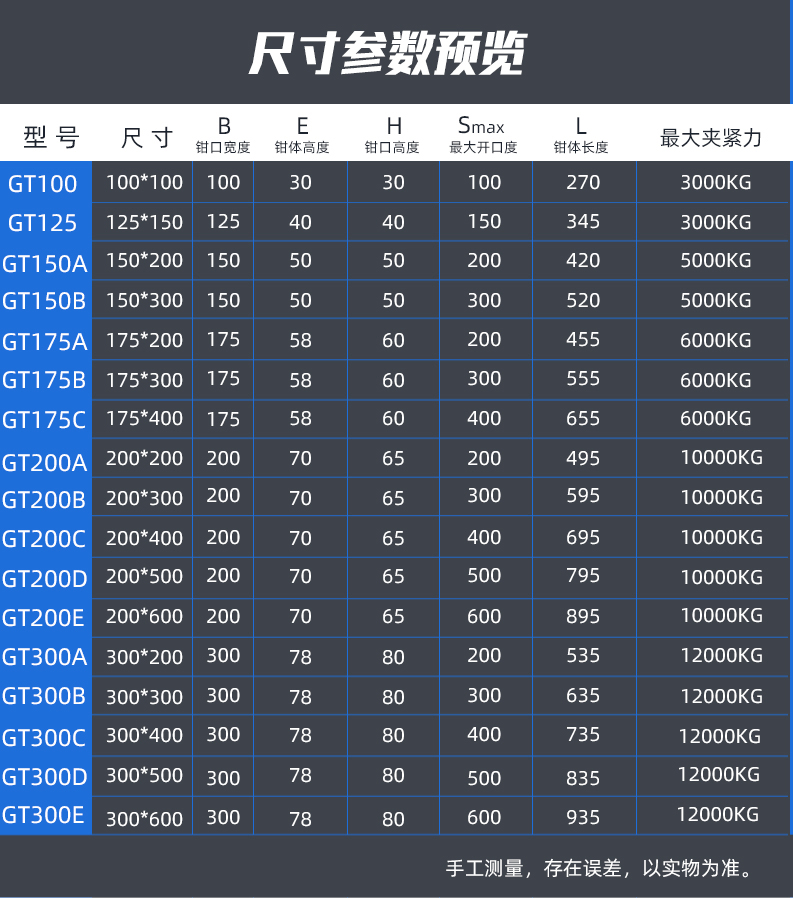Select the 型号 column header
Viewport: 793px width, 898px height.
[x=51, y=137]
